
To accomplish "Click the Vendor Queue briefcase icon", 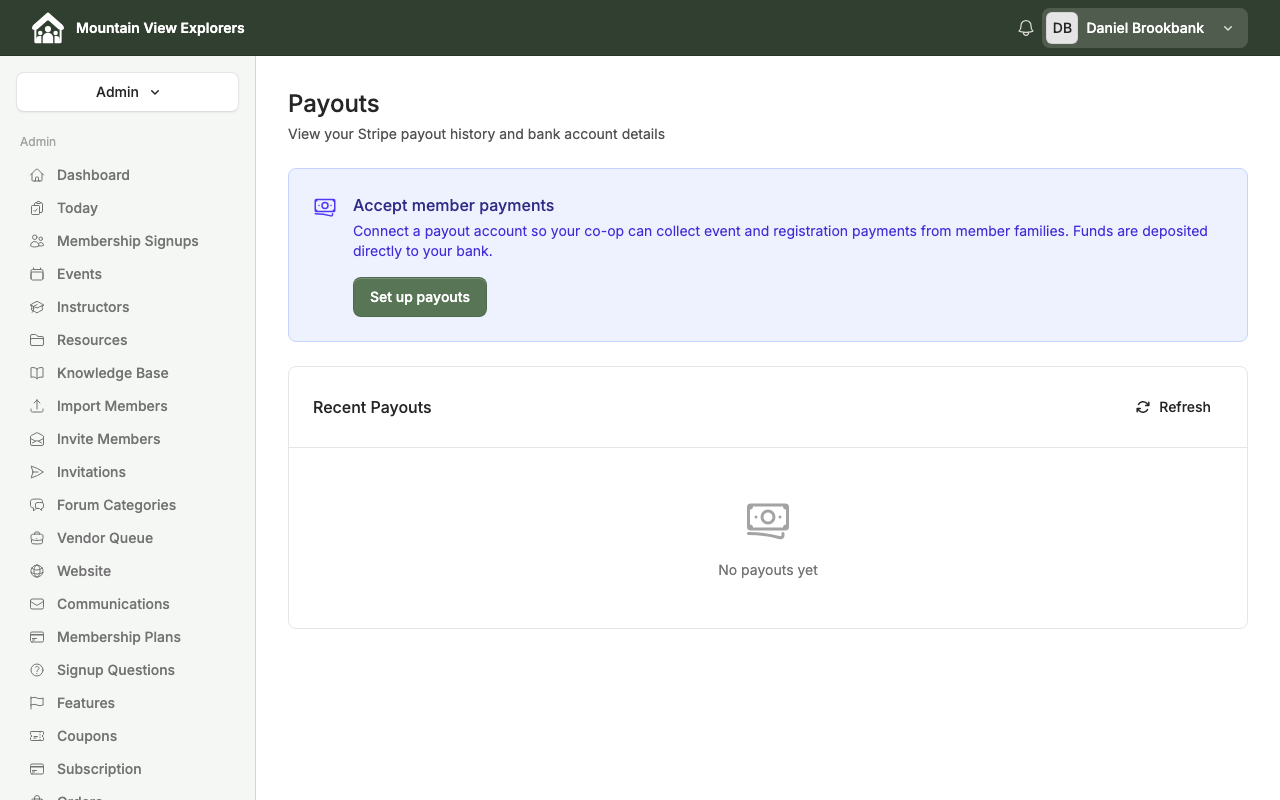I will 37,538.
